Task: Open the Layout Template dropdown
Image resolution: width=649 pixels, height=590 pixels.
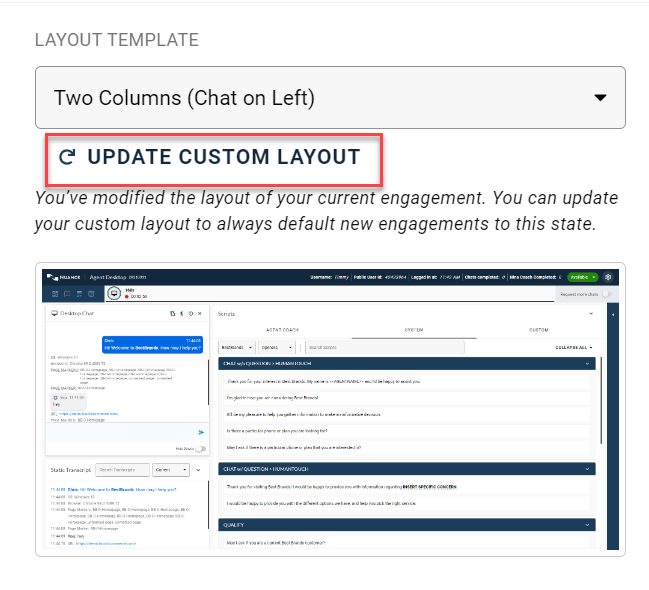Action: pyautogui.click(x=330, y=98)
